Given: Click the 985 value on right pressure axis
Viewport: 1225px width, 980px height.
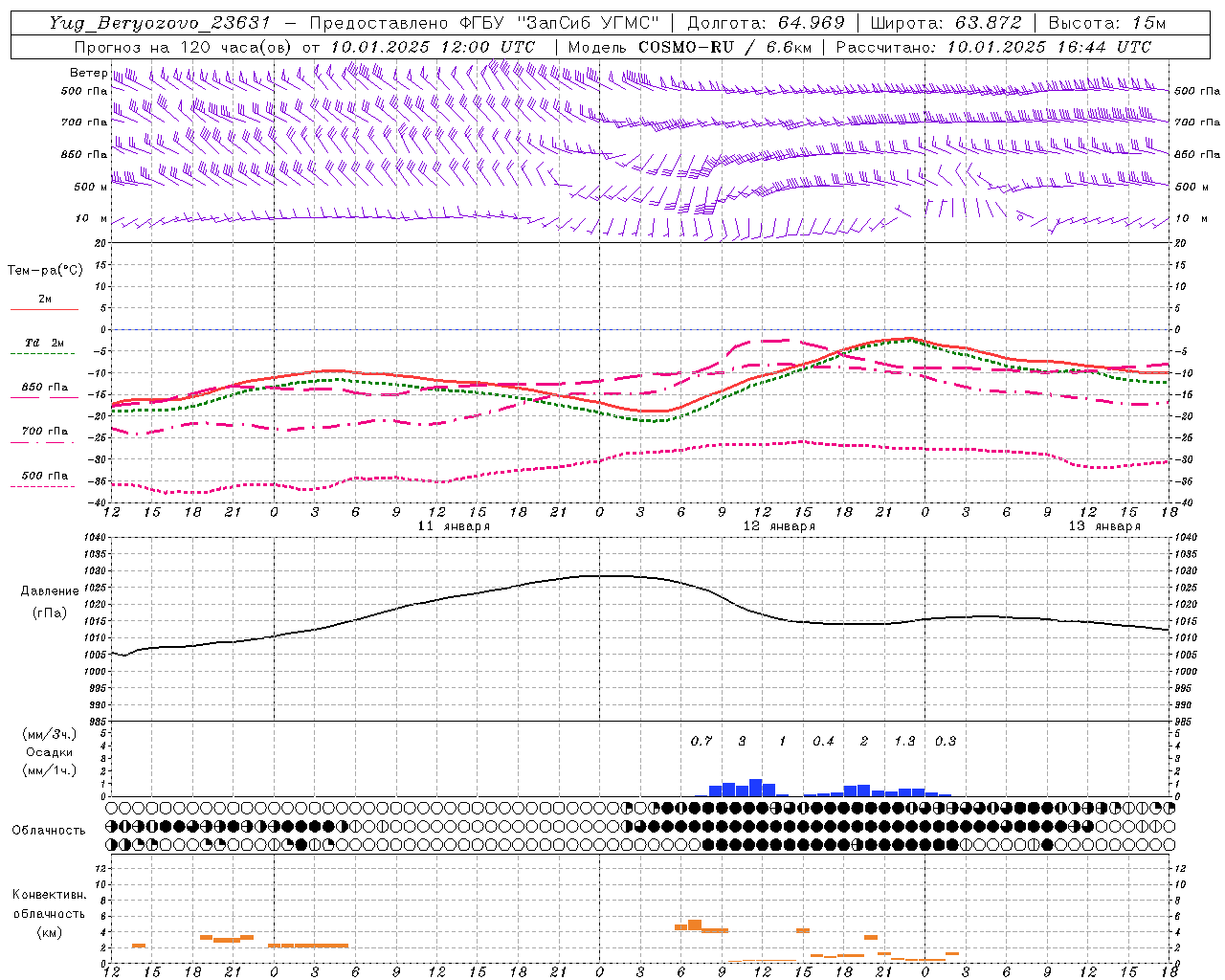Looking at the screenshot, I should click(1186, 722).
